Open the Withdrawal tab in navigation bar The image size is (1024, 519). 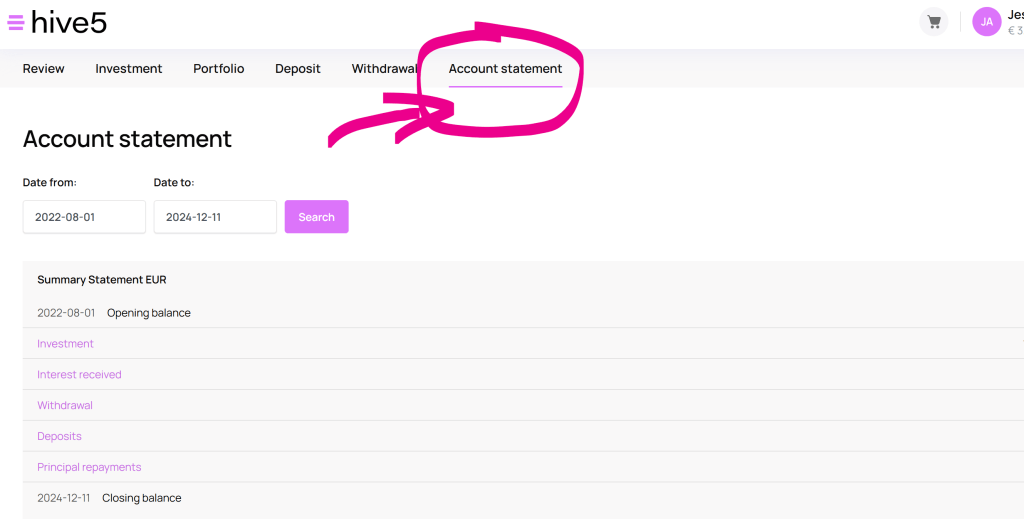coord(384,69)
